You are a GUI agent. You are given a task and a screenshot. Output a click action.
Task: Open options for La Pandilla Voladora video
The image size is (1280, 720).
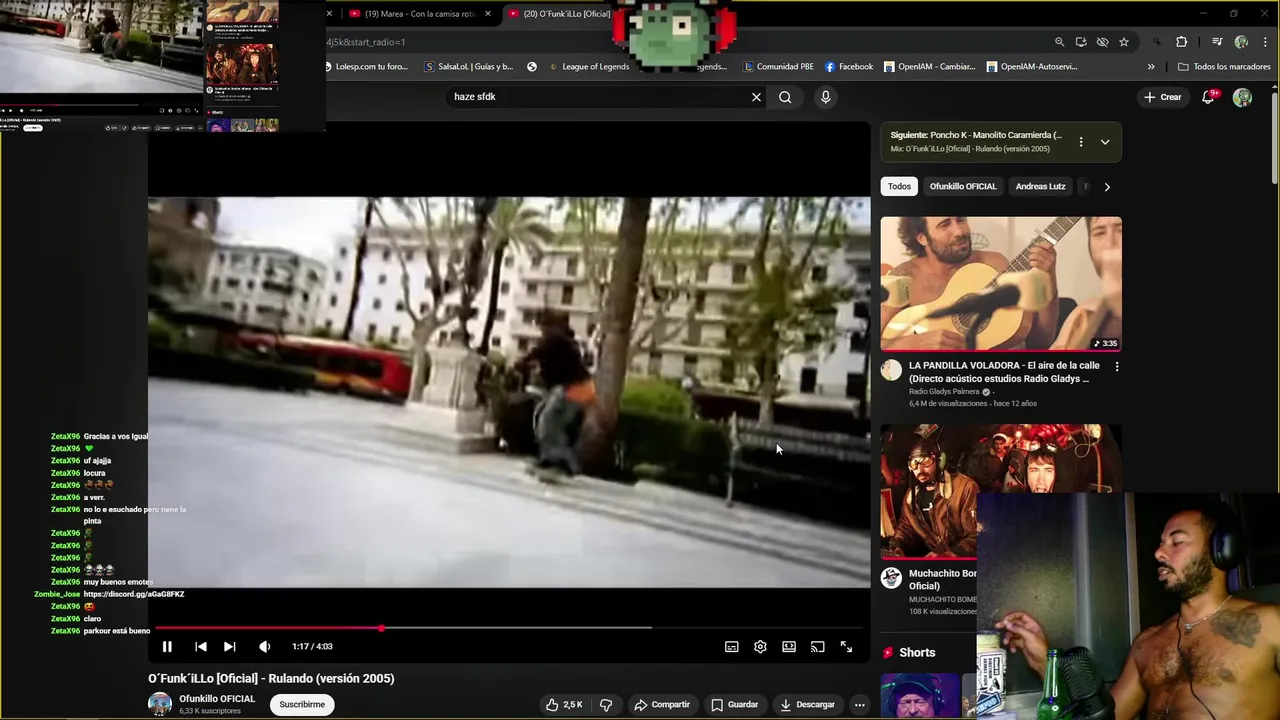tap(1117, 367)
